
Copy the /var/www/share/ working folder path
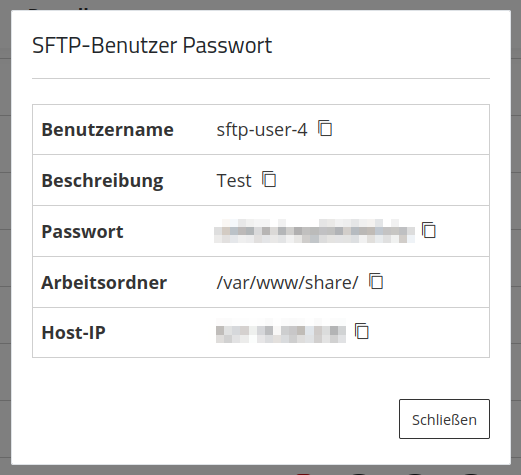pyautogui.click(x=376, y=281)
